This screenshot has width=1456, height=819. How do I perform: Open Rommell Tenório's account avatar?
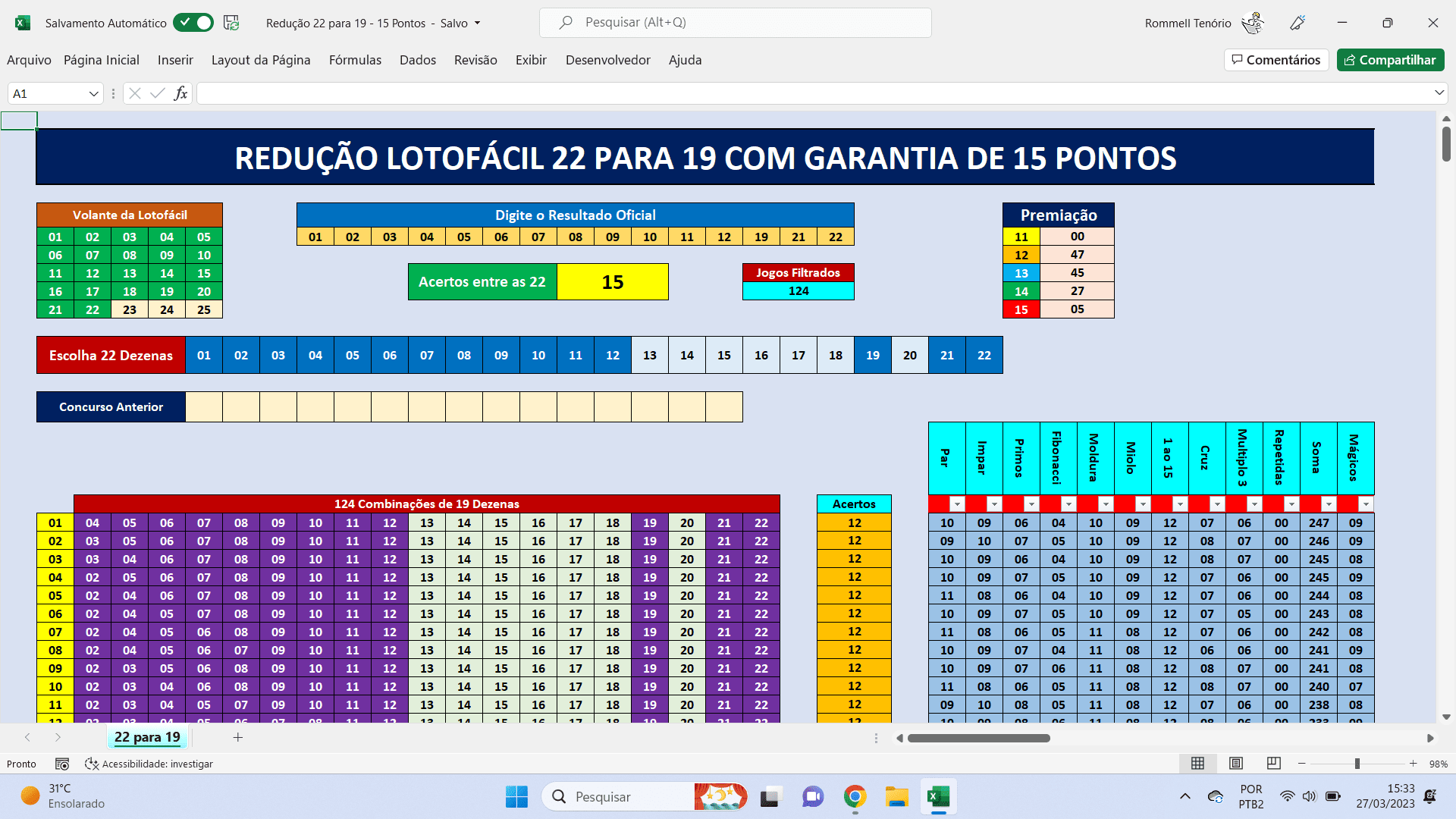pos(1253,23)
